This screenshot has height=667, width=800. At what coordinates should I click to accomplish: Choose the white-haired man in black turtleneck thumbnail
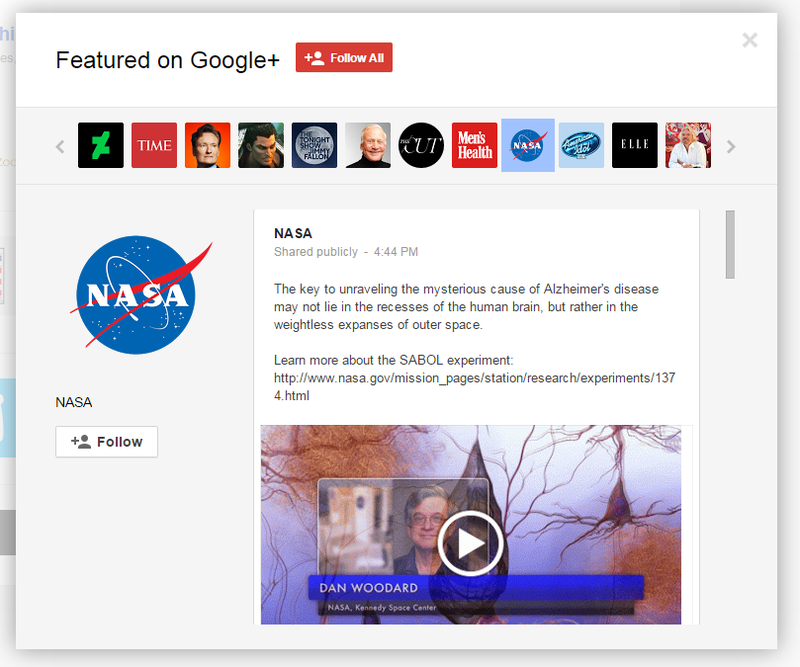click(x=368, y=145)
